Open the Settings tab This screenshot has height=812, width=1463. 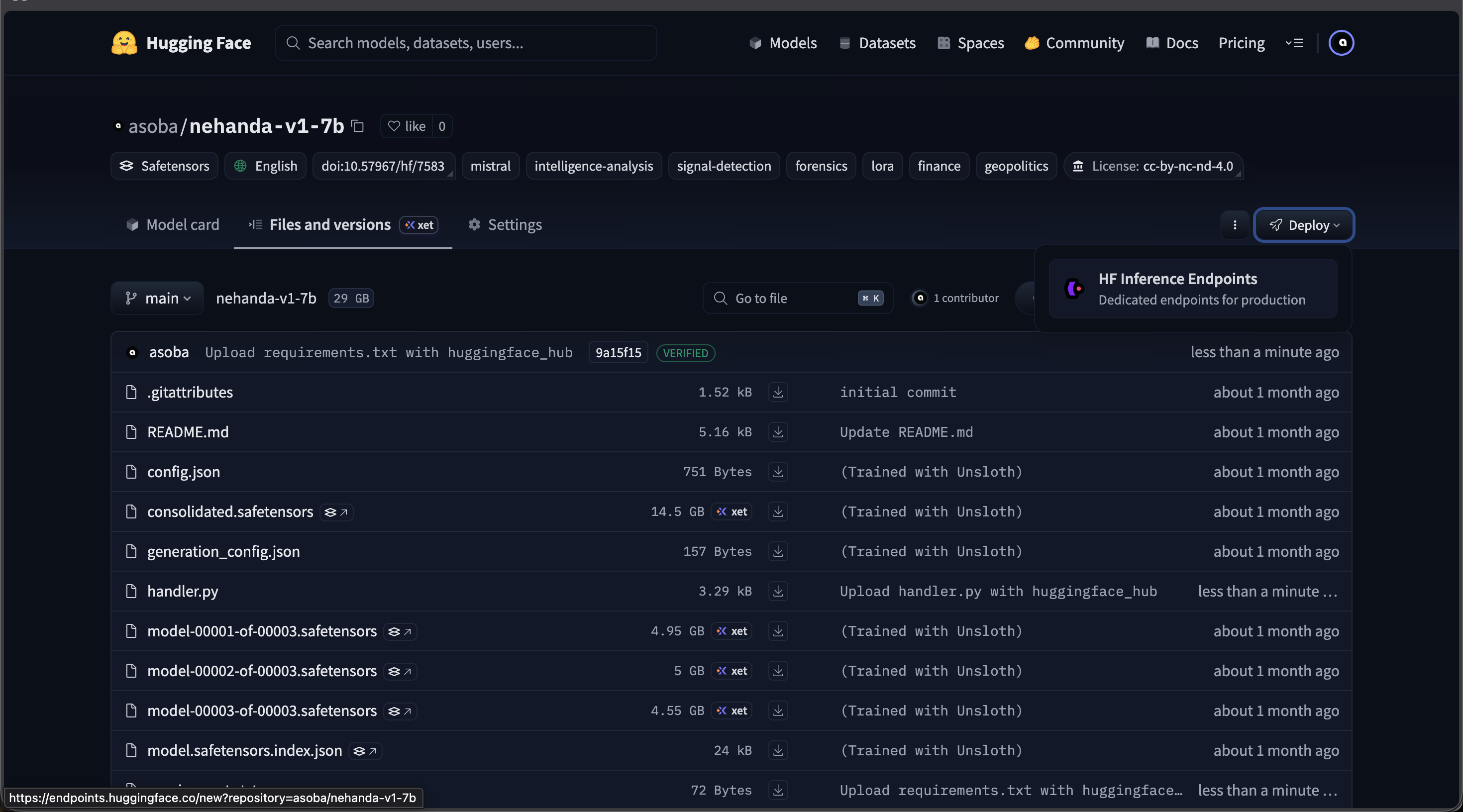pos(505,225)
